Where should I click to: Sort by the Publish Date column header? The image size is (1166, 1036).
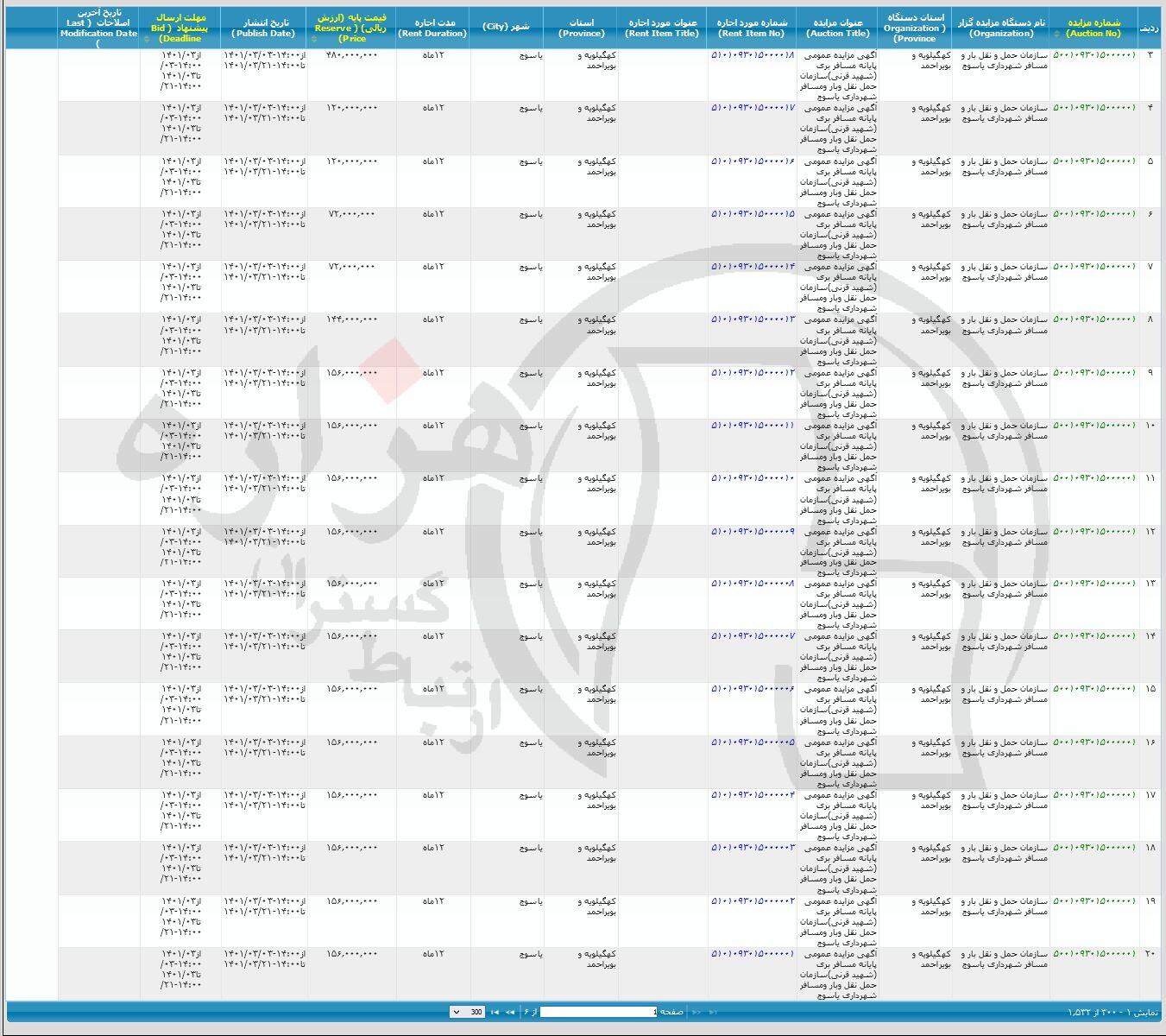(263, 28)
